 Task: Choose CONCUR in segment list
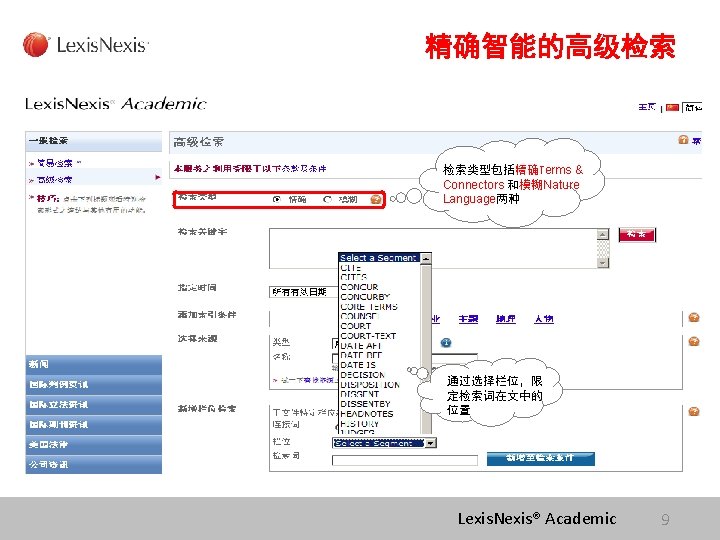(359, 287)
